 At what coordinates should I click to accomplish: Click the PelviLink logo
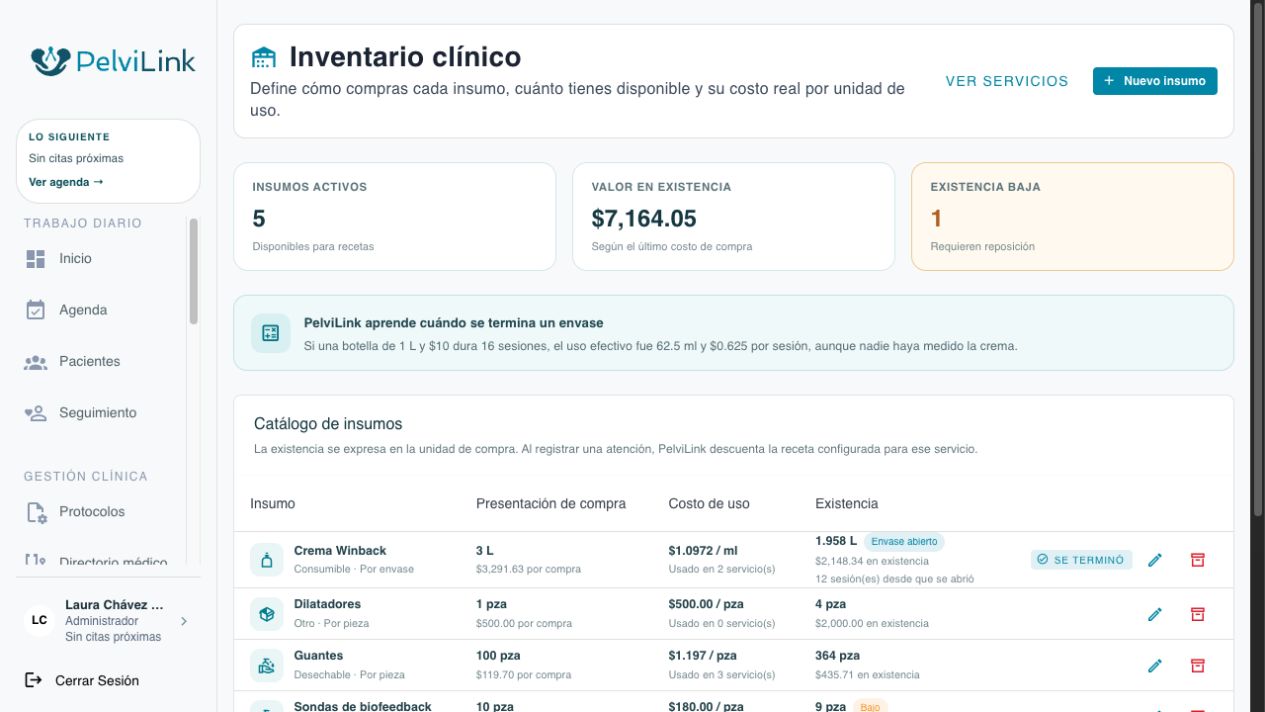pos(113,61)
